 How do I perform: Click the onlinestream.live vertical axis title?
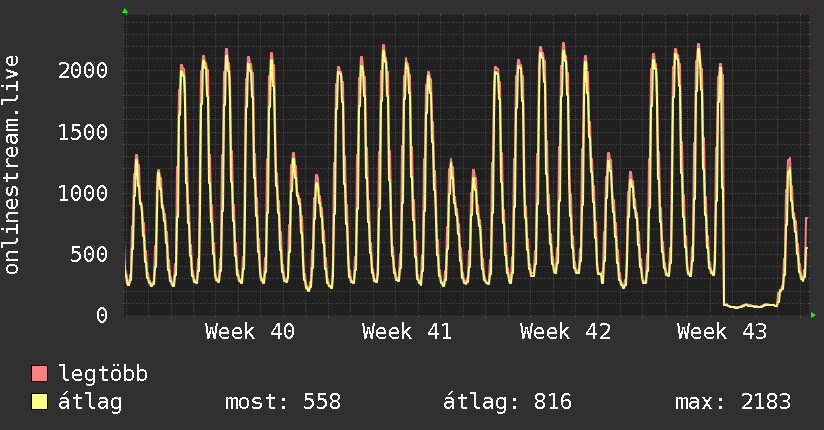coord(11,165)
